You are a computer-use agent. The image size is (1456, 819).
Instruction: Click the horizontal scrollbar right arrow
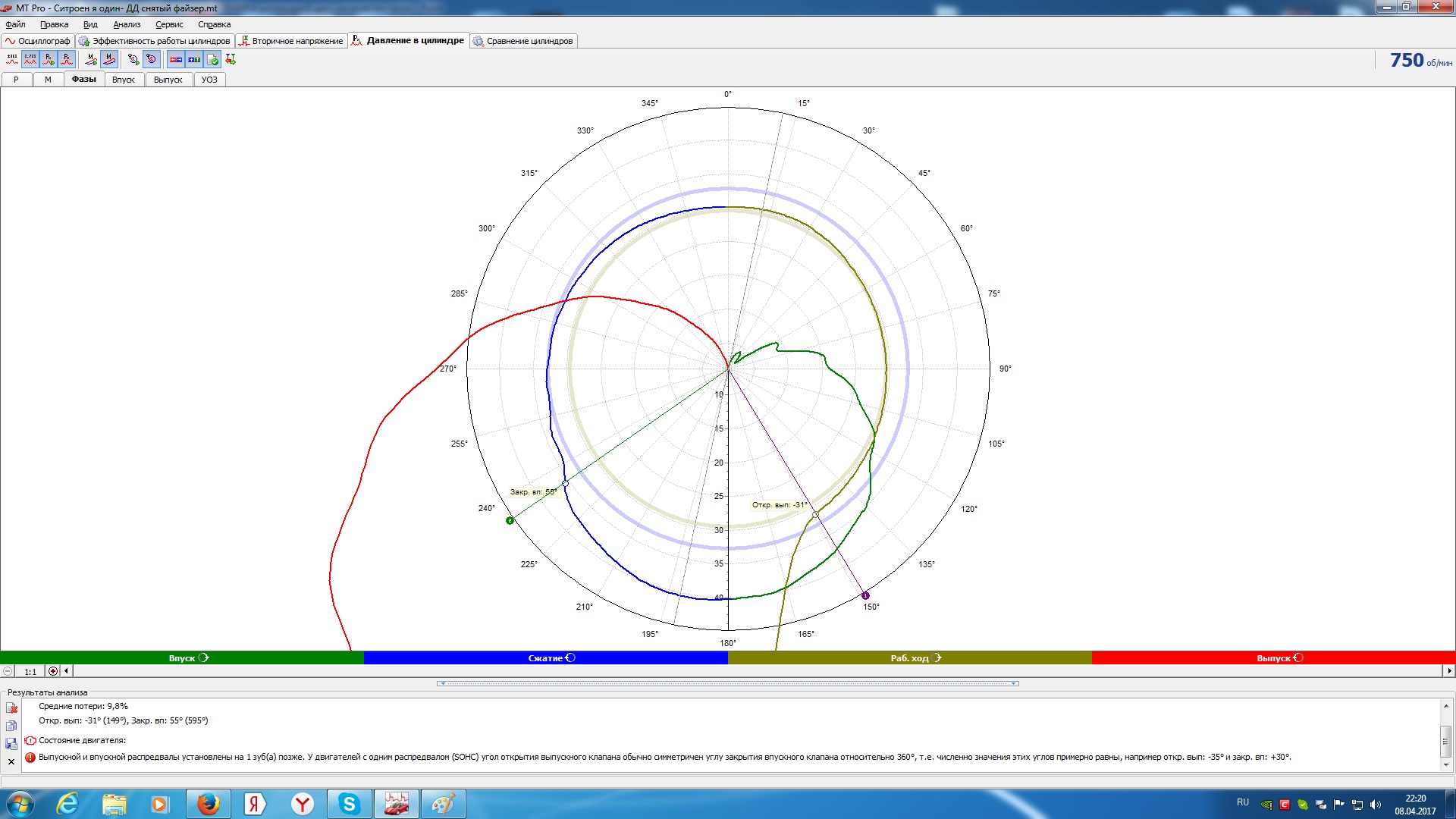tap(1449, 671)
